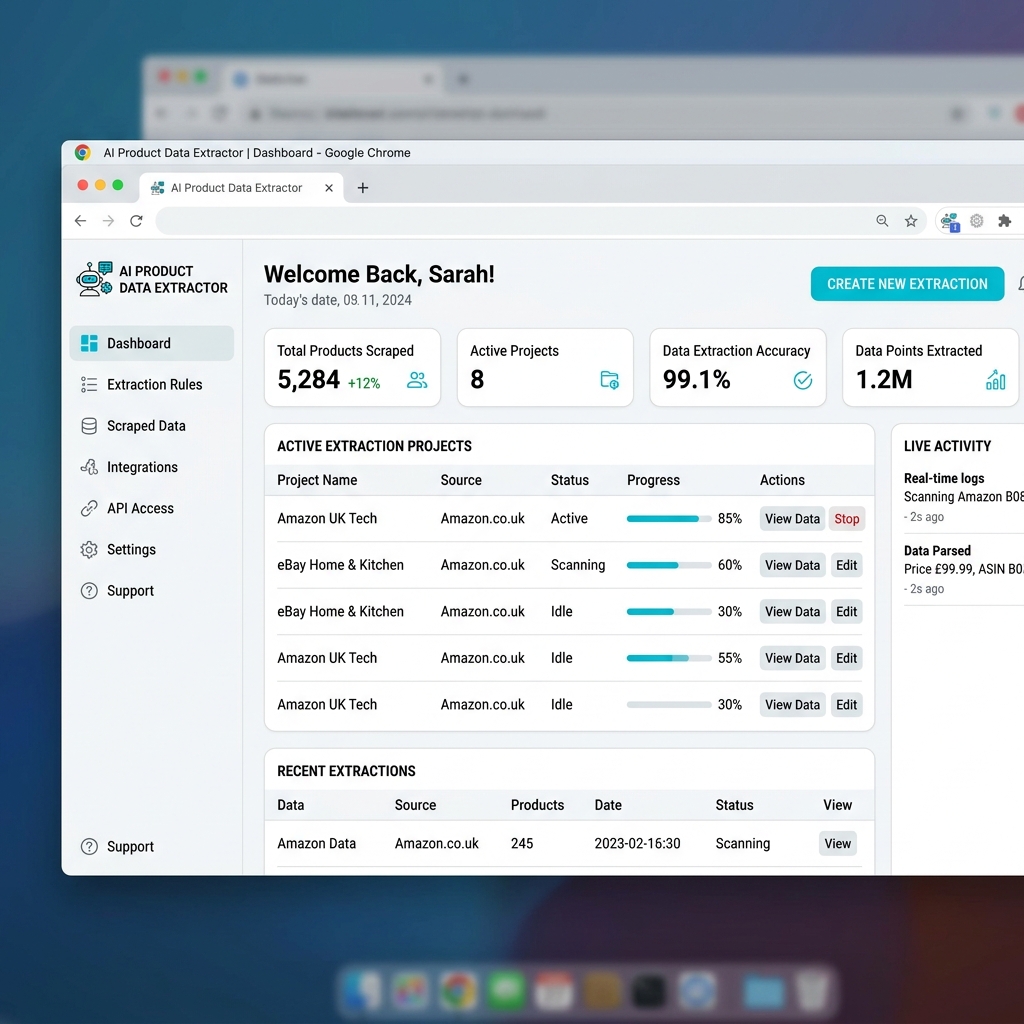Select the AI Product Data Extractor tab

pyautogui.click(x=241, y=187)
